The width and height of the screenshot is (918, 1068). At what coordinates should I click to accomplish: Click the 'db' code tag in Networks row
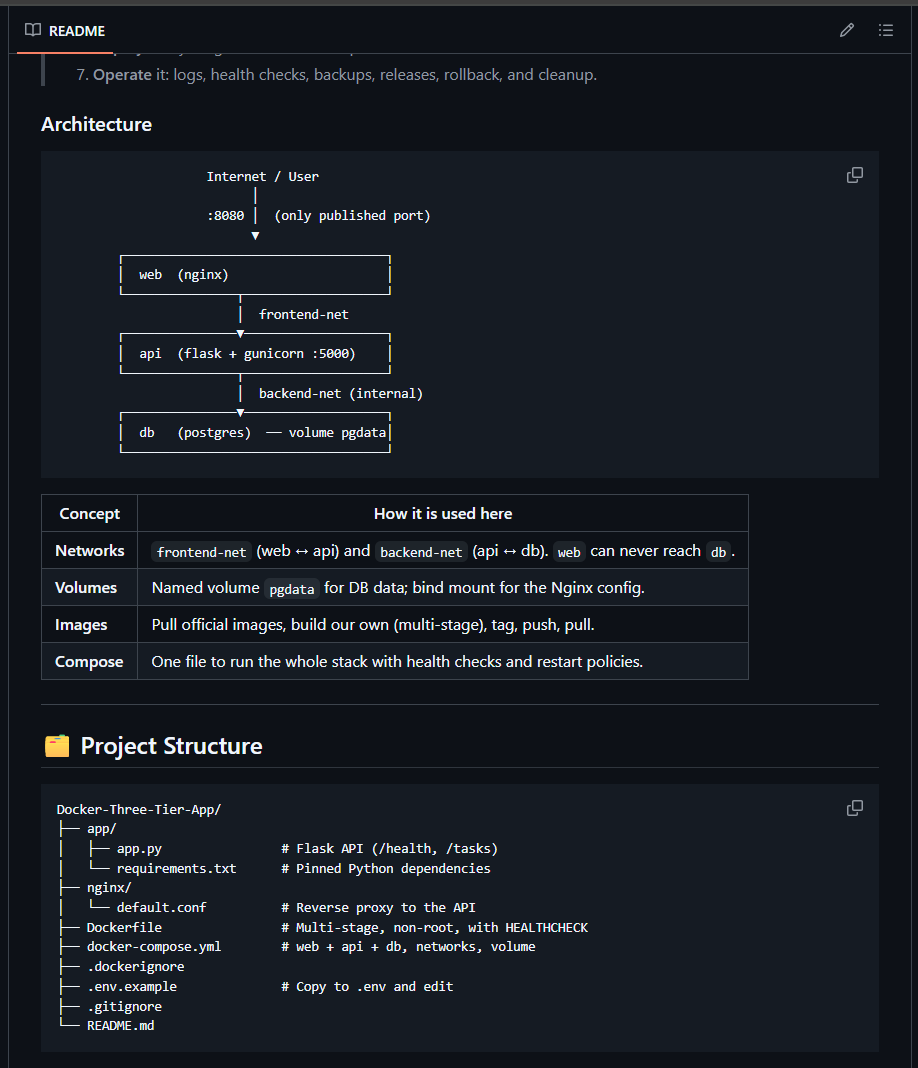[x=718, y=552]
